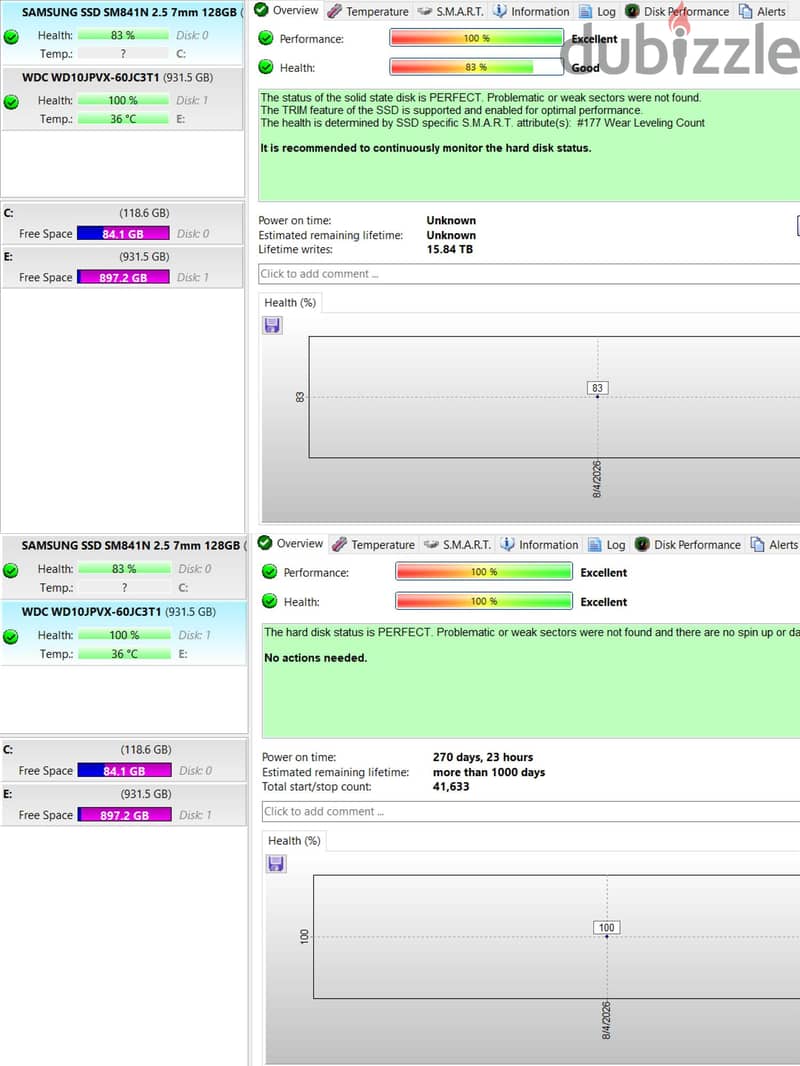Select Samsung SSD SM841N disk in lower list
This screenshot has height=1066, width=800.
point(124,566)
